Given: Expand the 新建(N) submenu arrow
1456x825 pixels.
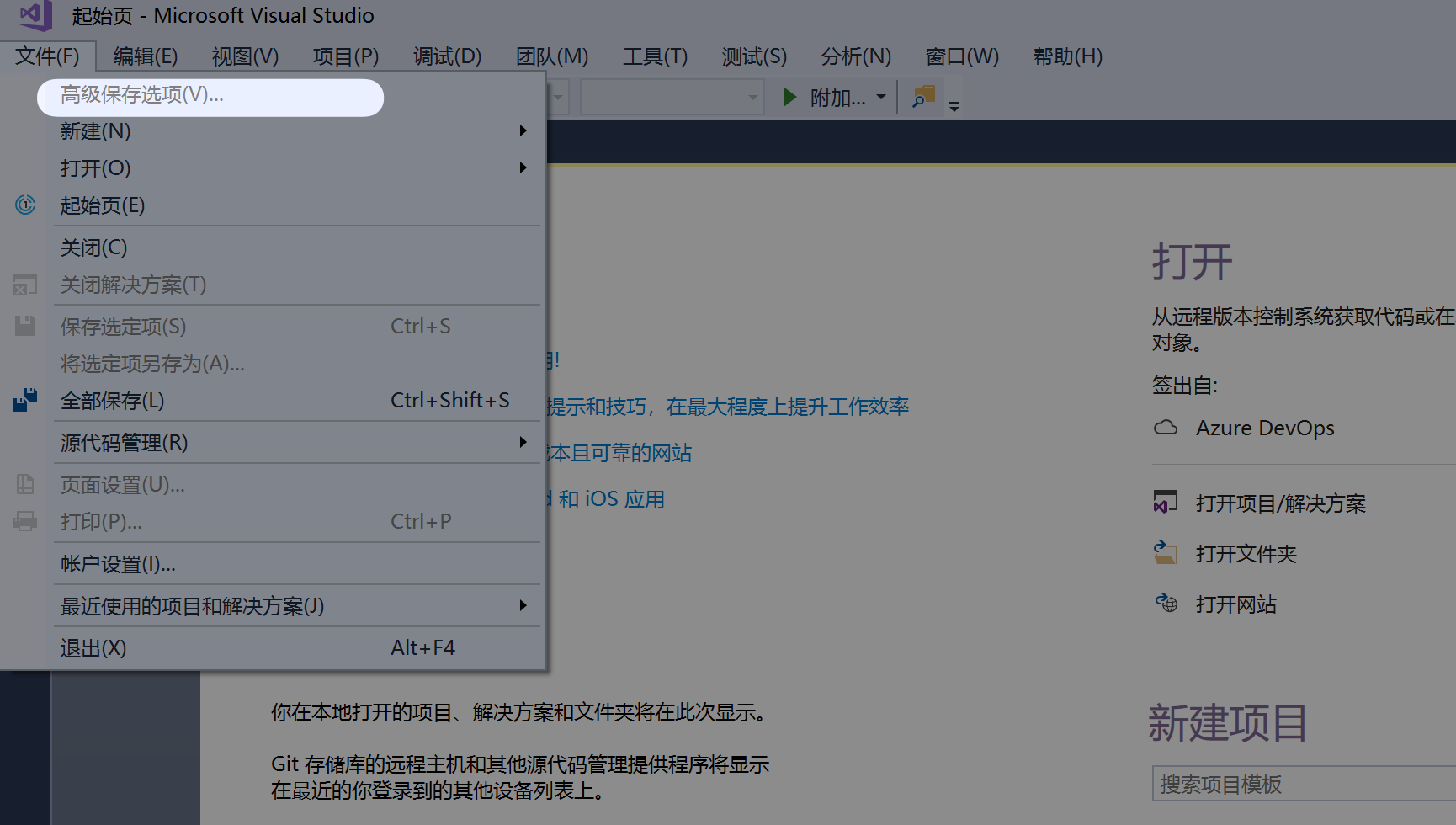Looking at the screenshot, I should [523, 130].
